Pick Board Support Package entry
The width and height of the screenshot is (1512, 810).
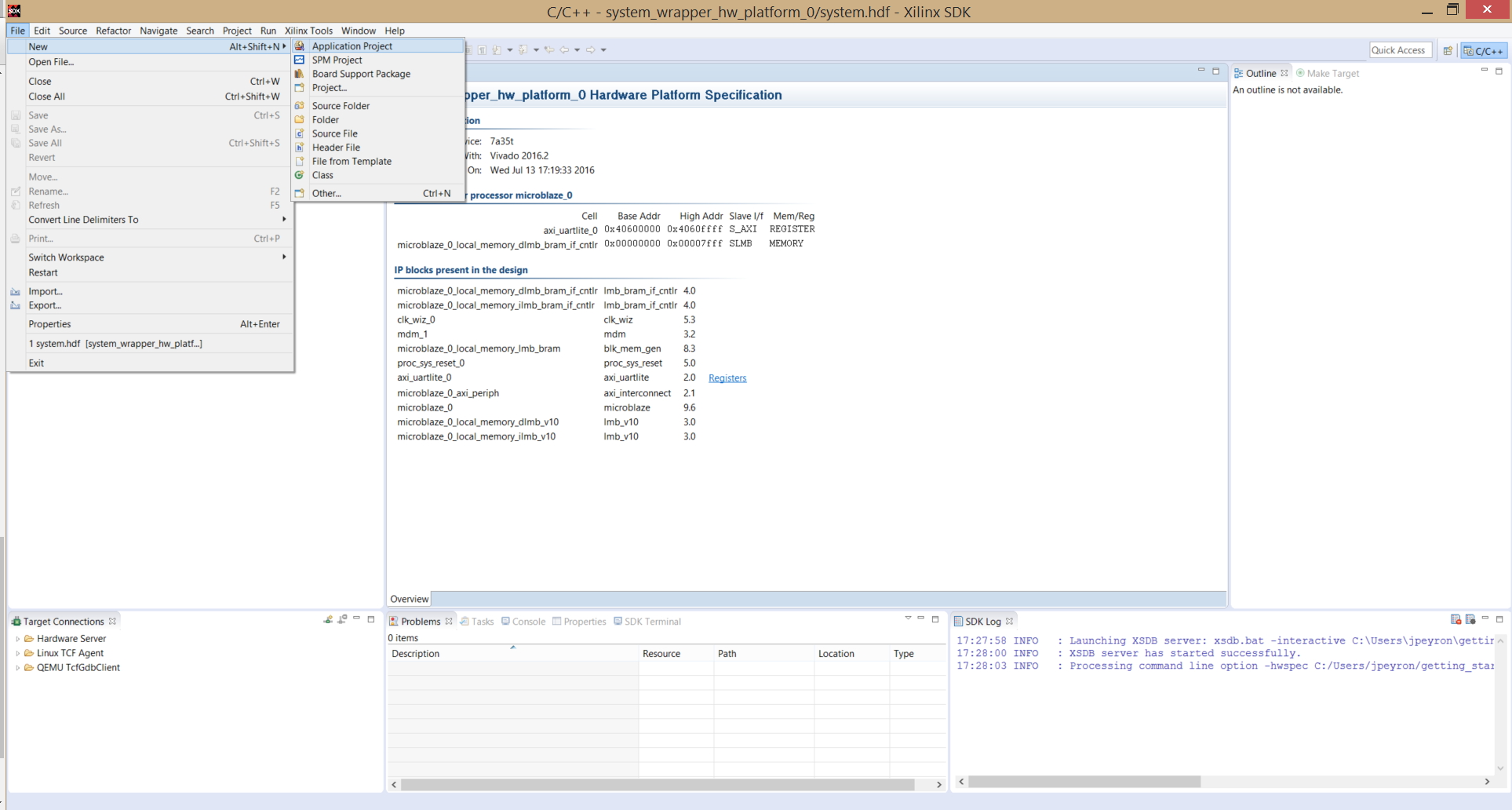378,74
